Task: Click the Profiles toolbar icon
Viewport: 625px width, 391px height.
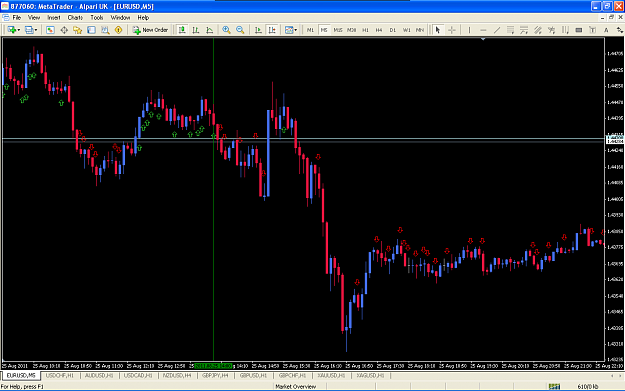Action: pos(29,30)
